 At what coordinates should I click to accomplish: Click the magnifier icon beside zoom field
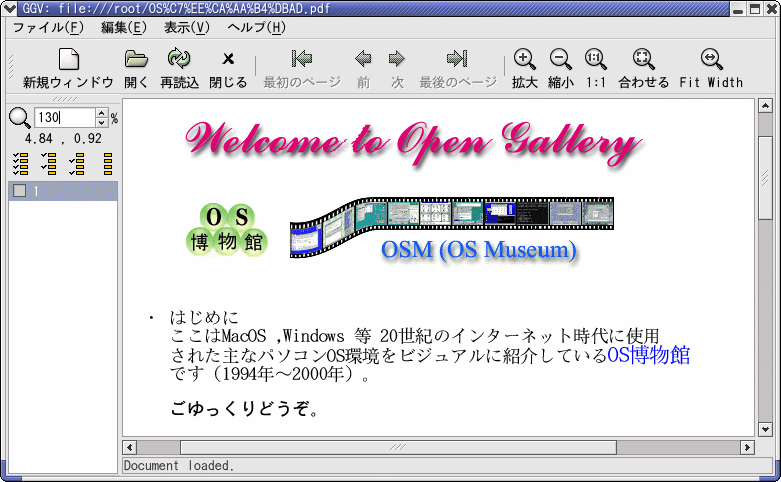(x=19, y=119)
